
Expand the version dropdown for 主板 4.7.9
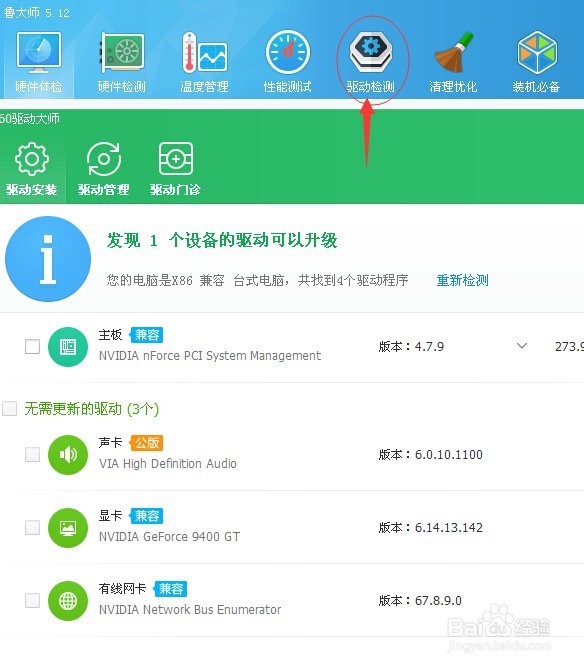[x=522, y=346]
